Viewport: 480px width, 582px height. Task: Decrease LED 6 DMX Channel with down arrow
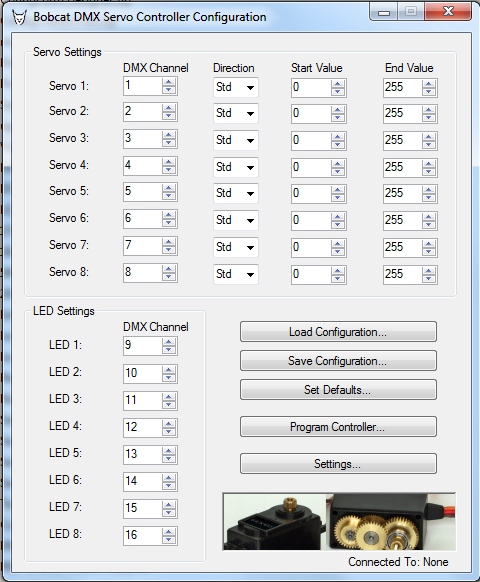[169, 485]
